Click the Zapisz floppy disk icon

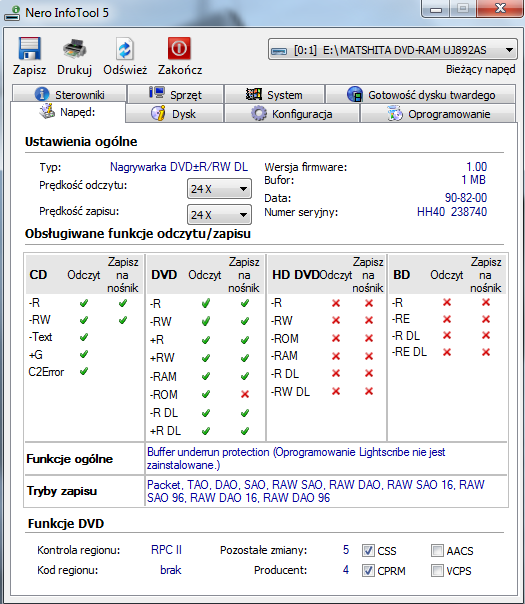click(x=29, y=49)
